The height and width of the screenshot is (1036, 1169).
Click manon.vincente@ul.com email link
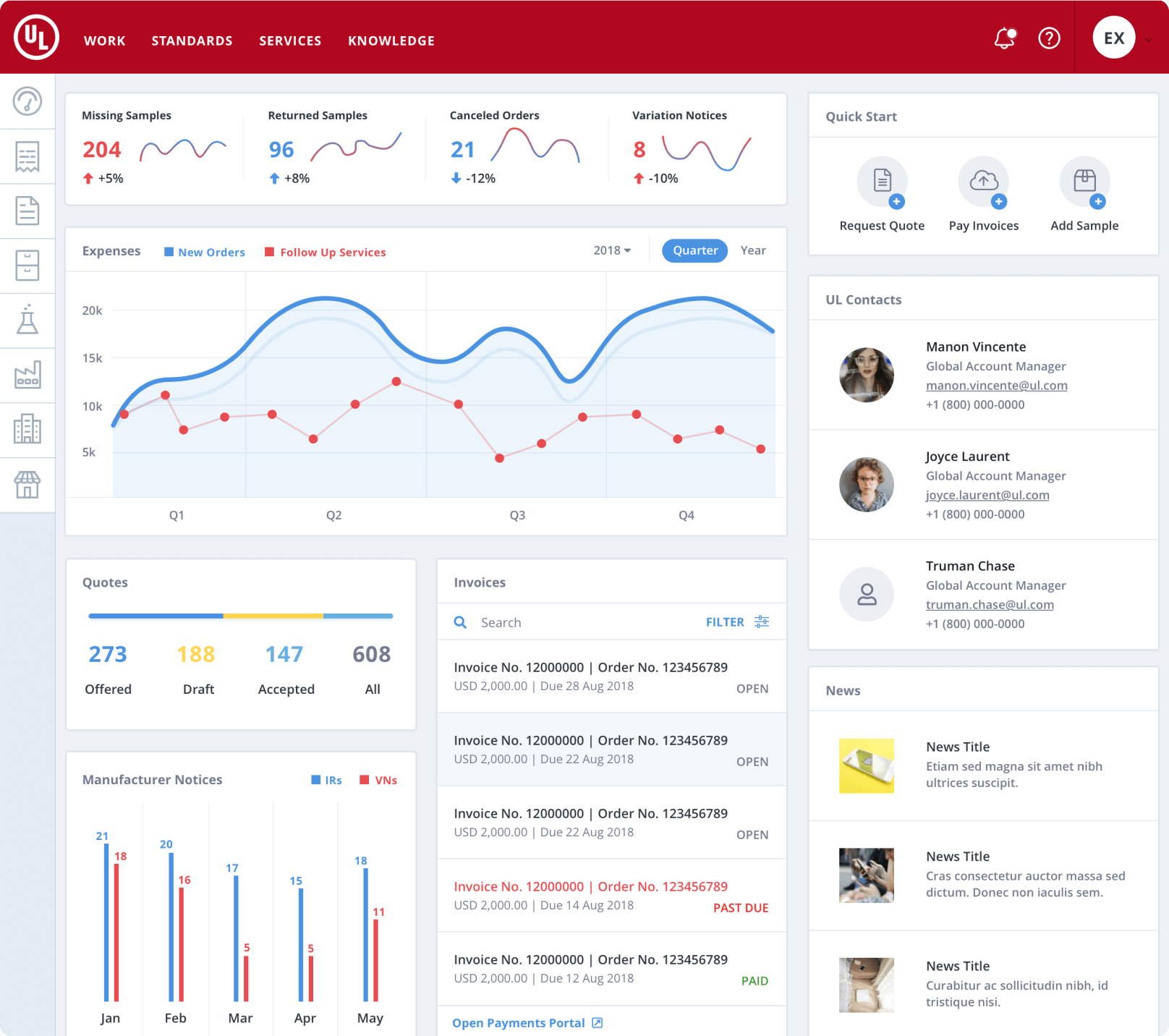point(996,386)
